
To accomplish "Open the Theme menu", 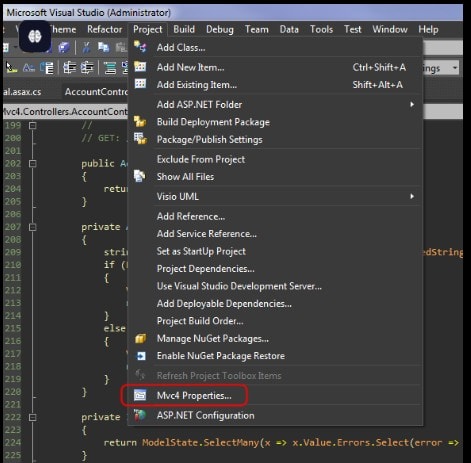I will pos(63,29).
